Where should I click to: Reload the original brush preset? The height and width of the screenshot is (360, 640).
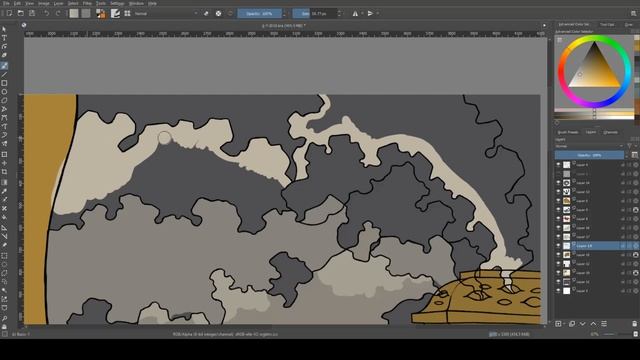(x=230, y=13)
